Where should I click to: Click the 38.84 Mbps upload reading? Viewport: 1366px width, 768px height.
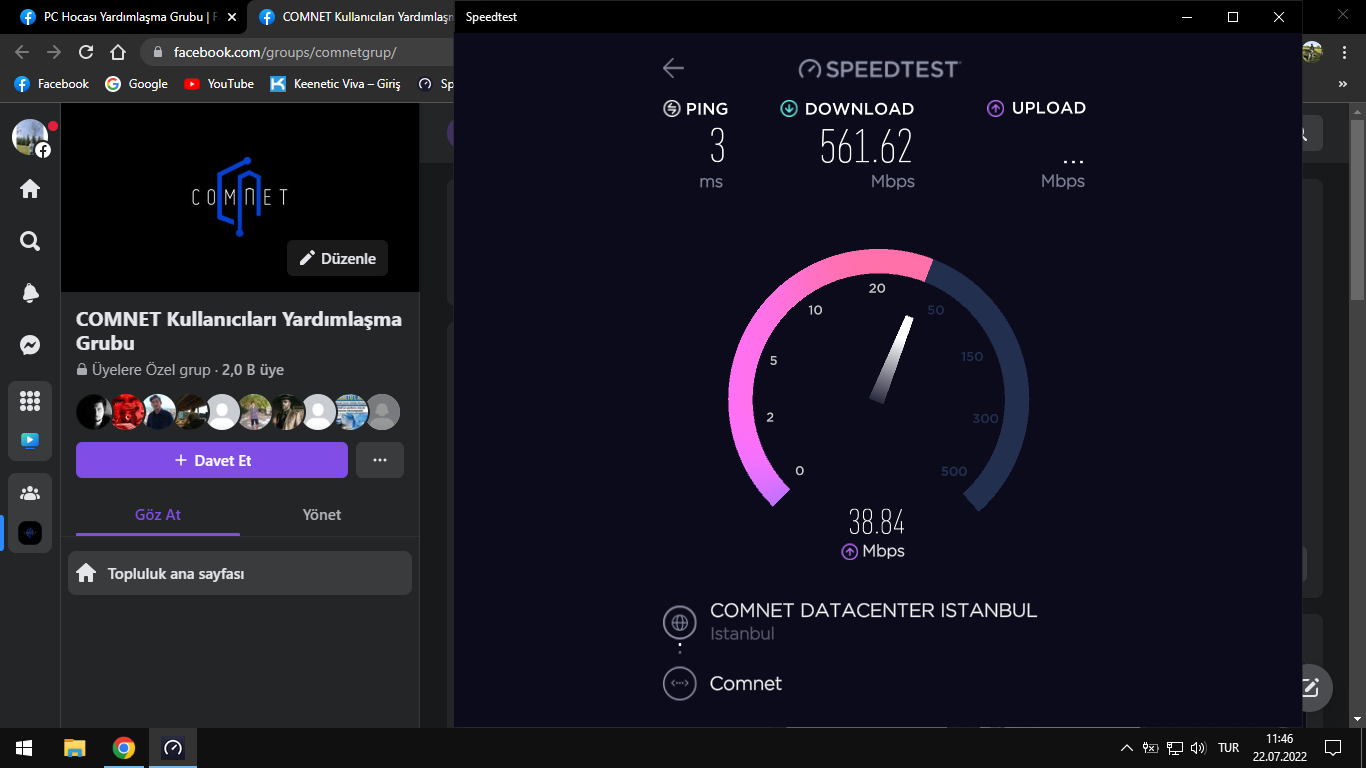[877, 522]
